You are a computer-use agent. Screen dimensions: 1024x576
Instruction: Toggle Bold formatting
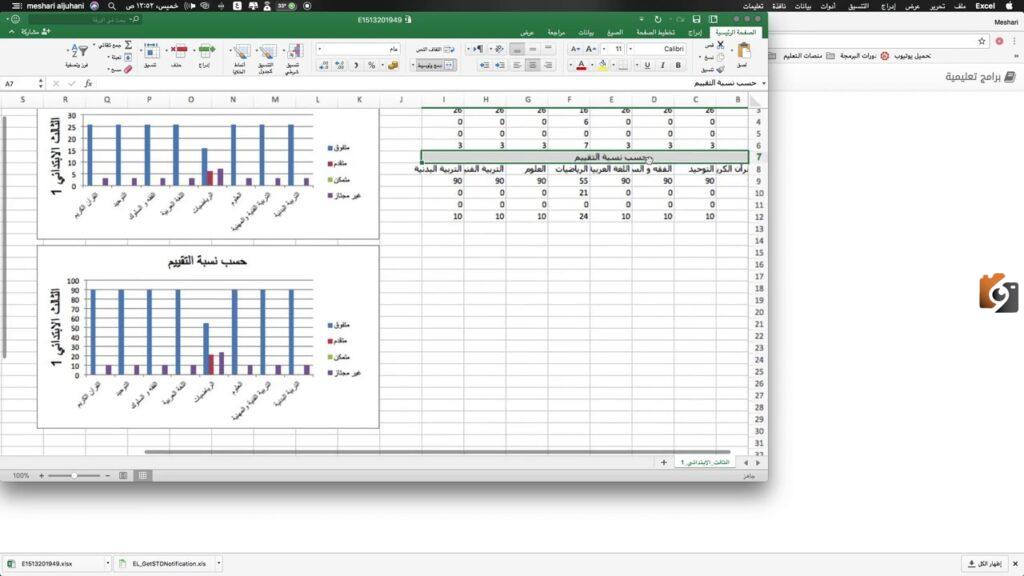tap(678, 65)
